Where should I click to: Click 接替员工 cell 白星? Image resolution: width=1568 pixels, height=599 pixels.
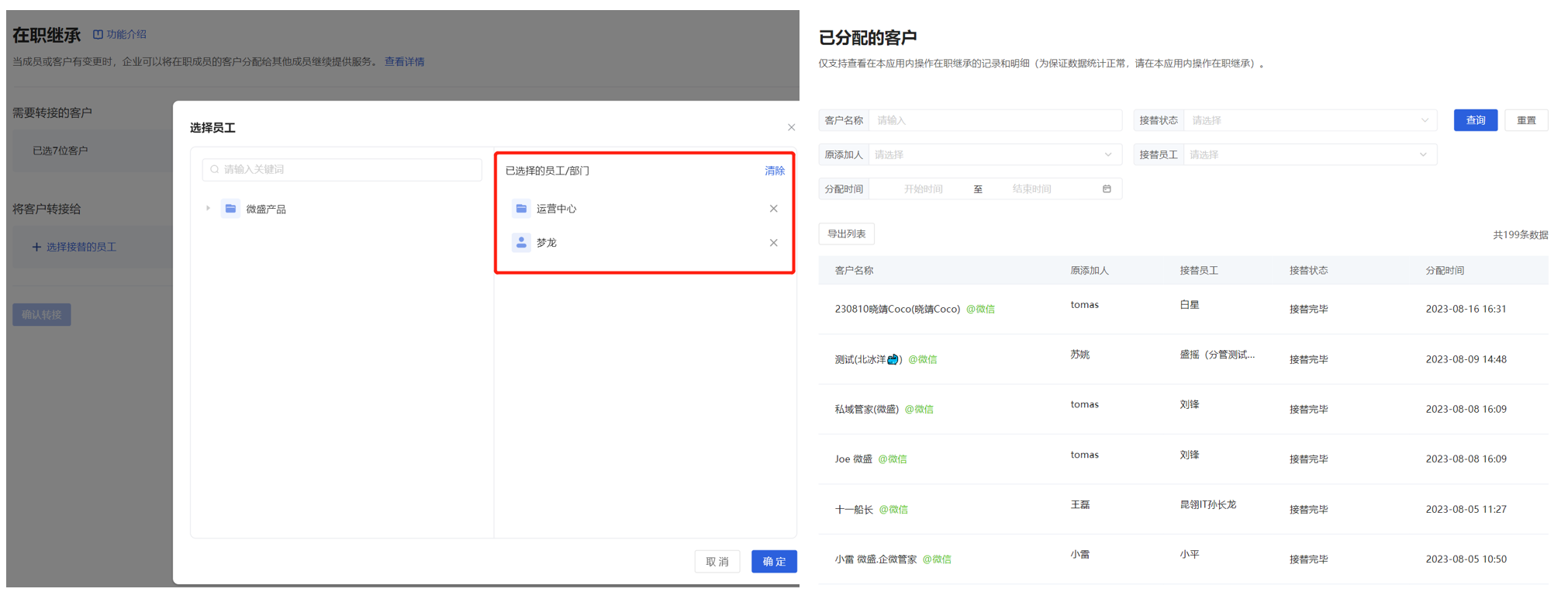pos(1190,305)
